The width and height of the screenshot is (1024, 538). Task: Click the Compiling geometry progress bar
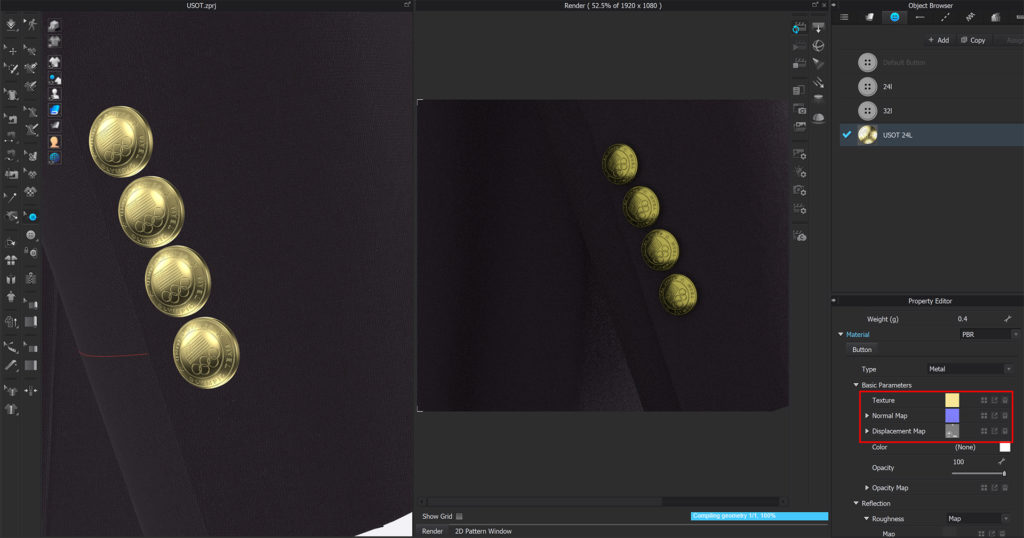click(x=759, y=516)
